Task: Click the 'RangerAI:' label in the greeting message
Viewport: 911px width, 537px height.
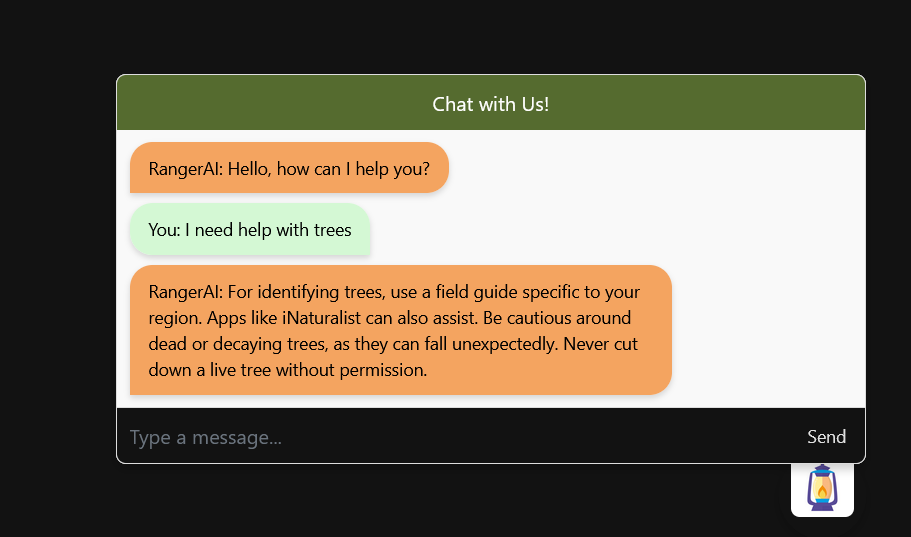Action: click(186, 169)
